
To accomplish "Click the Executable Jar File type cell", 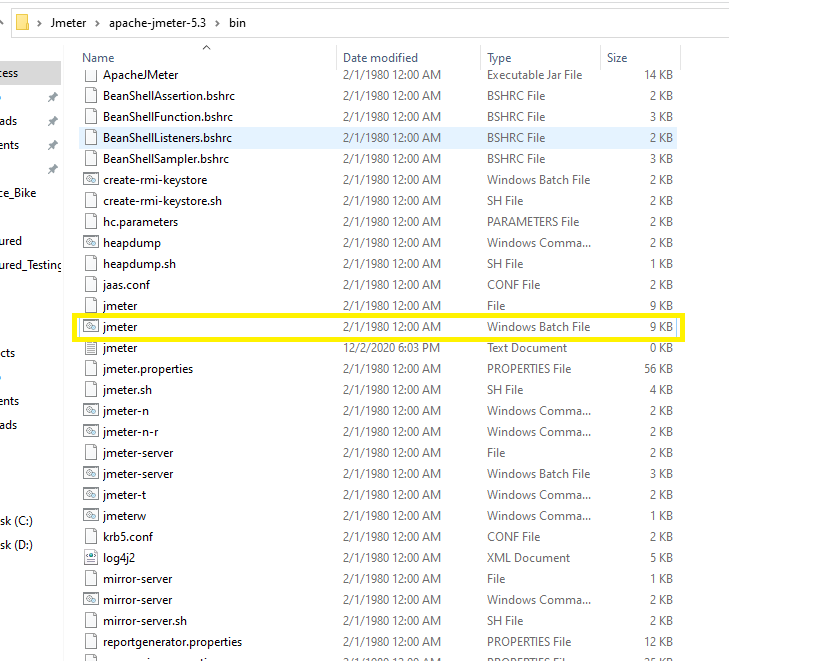I will 534,75.
